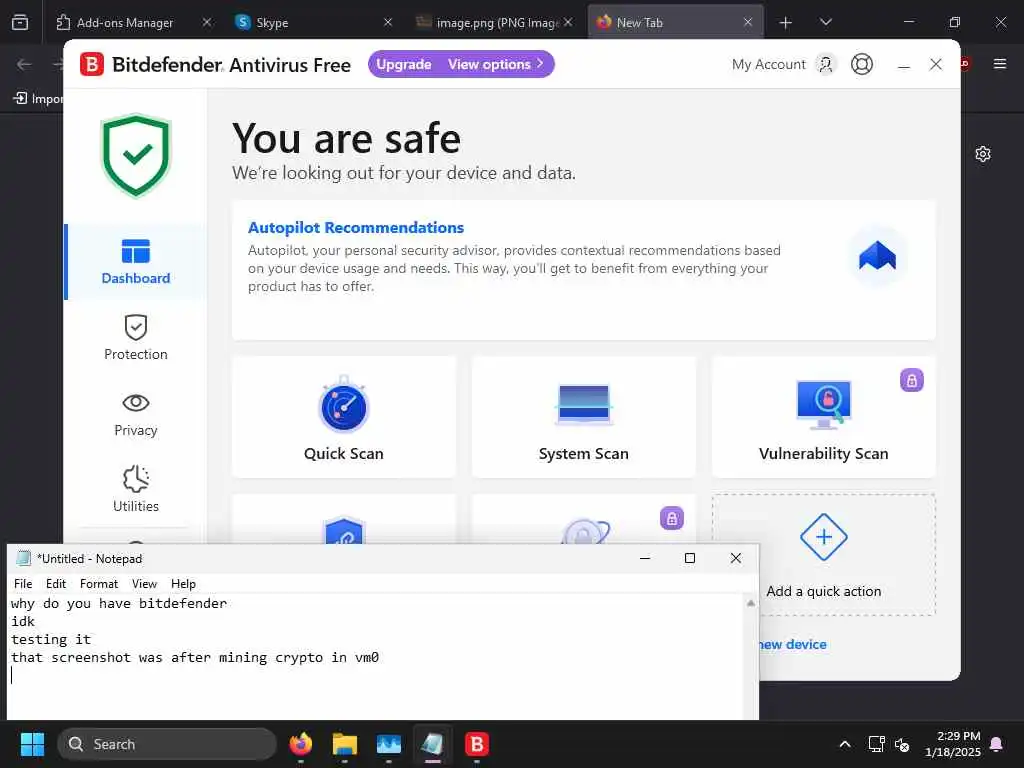Open Notepad Help menu
1024x768 pixels.
(184, 584)
